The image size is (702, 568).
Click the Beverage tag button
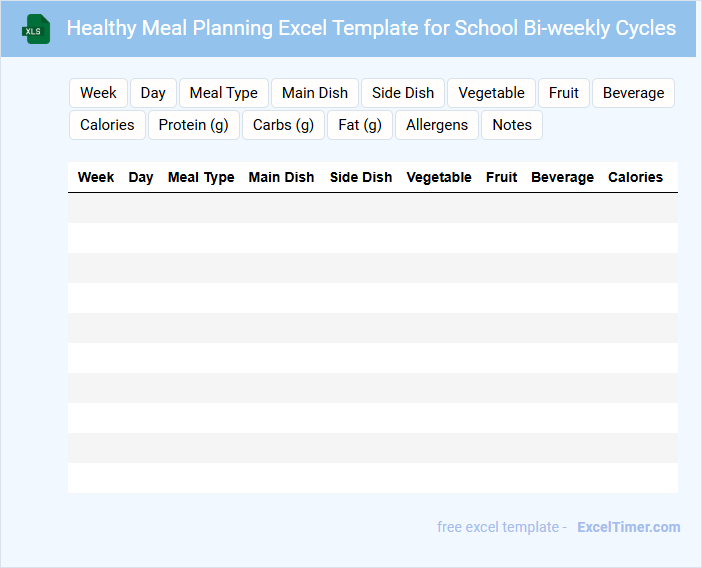point(633,93)
